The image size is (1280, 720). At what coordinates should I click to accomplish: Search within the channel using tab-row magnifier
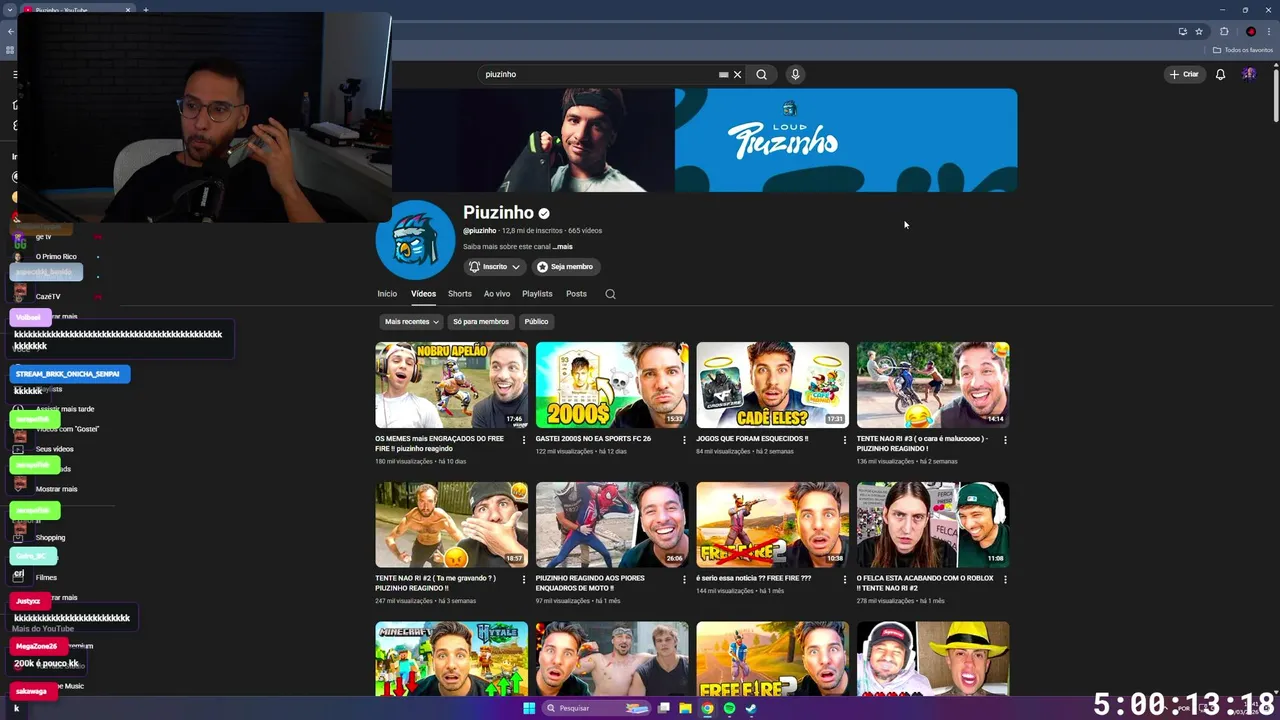coord(610,294)
